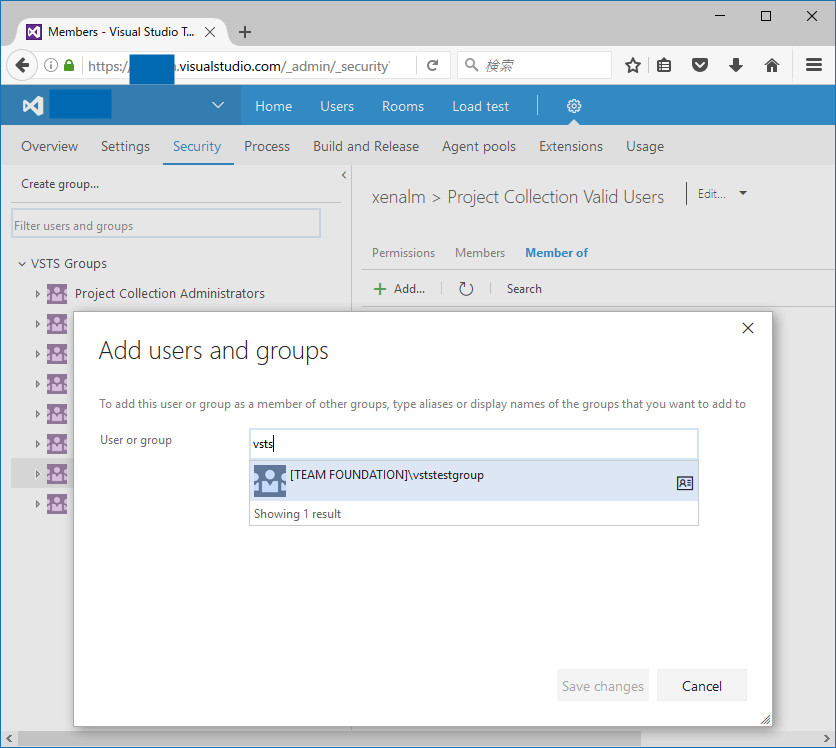Focus the User or group input field
The image size is (836, 748).
[474, 444]
